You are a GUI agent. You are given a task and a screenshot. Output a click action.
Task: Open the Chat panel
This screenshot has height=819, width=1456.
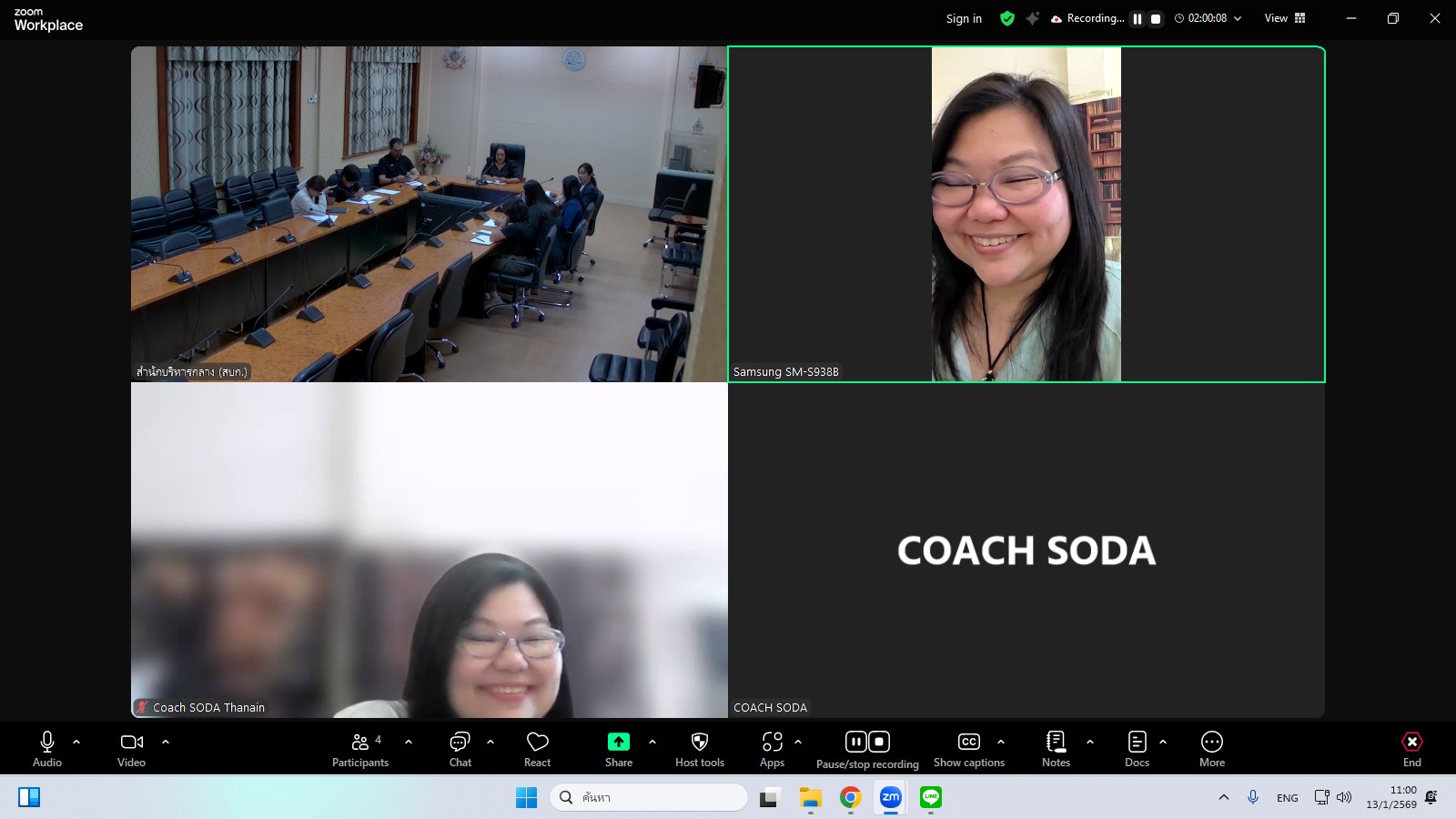click(x=460, y=749)
